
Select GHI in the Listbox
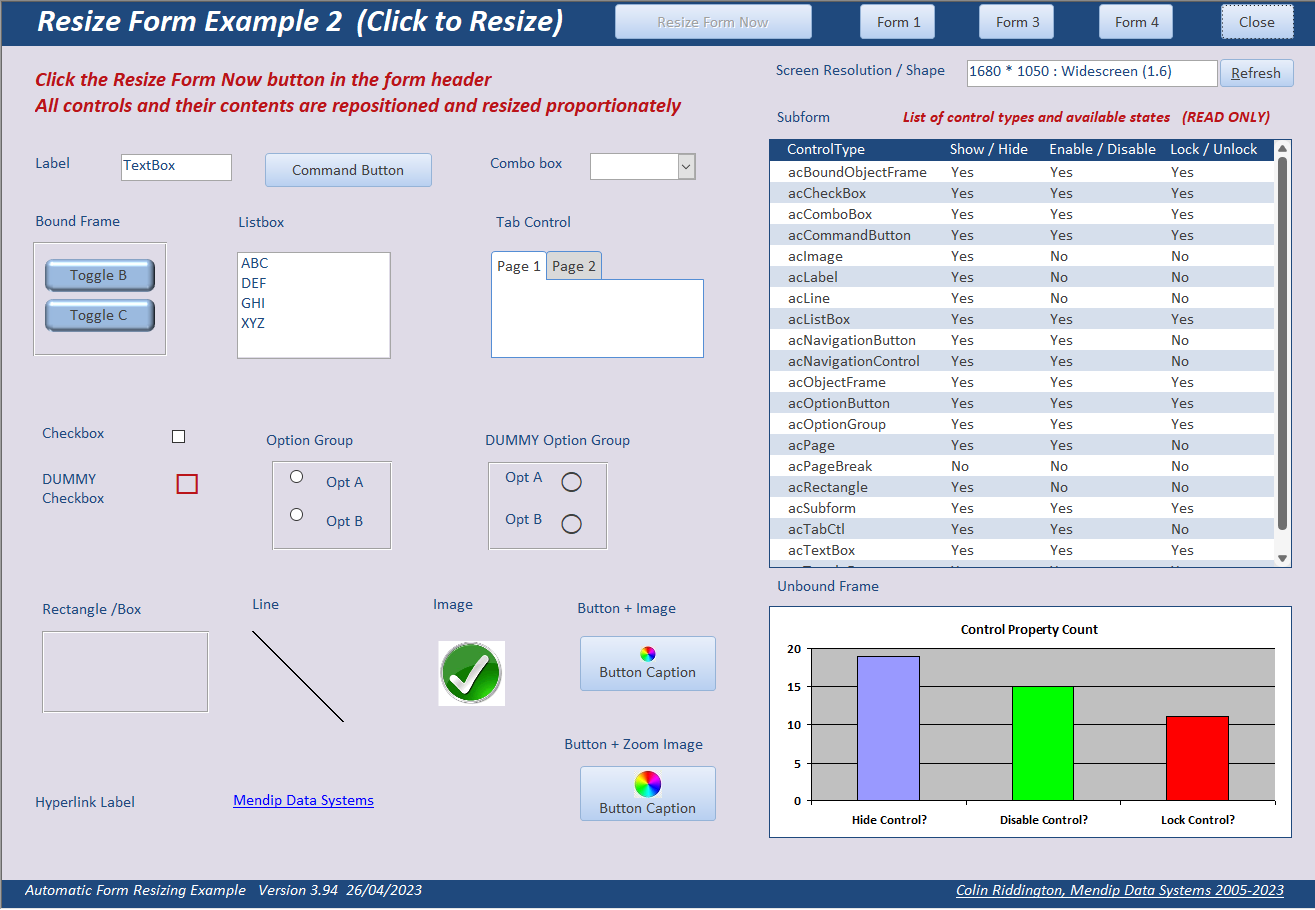click(x=313, y=303)
